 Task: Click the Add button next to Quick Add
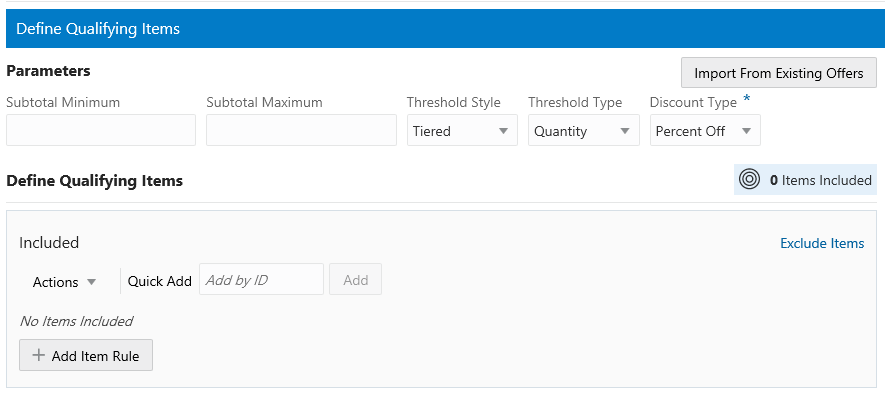tap(356, 280)
